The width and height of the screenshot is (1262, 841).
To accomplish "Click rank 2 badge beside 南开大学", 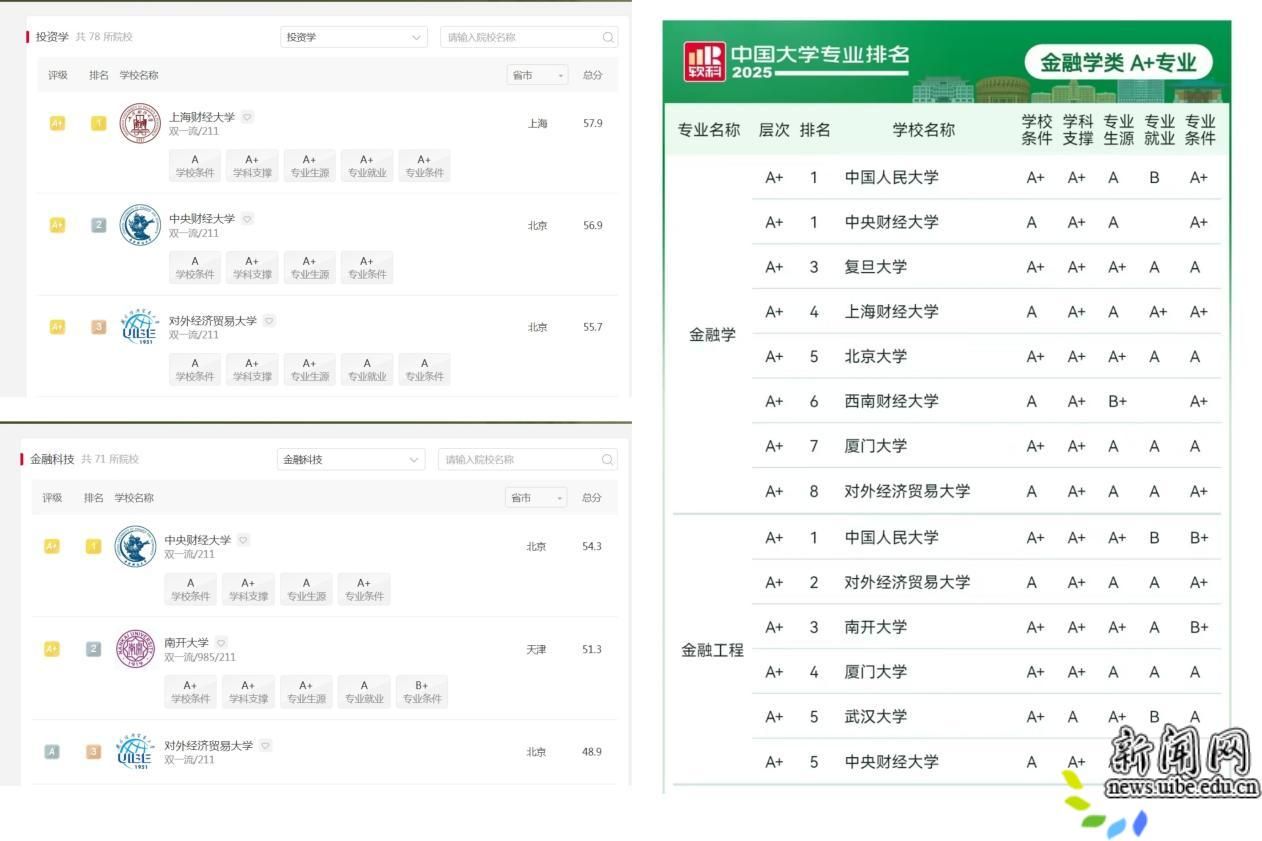I will click(x=93, y=649).
